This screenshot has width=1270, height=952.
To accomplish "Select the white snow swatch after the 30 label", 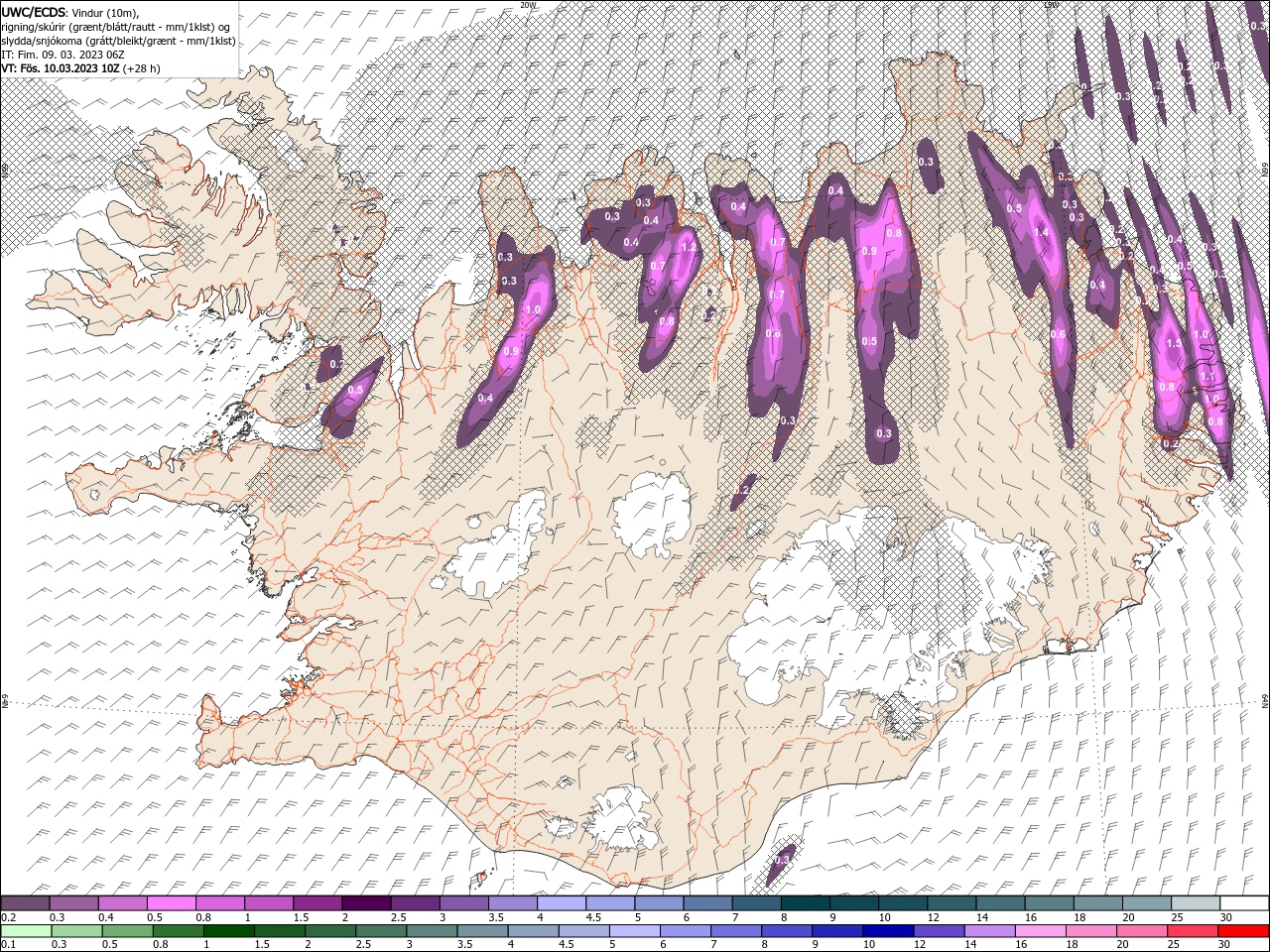I will 1244,903.
